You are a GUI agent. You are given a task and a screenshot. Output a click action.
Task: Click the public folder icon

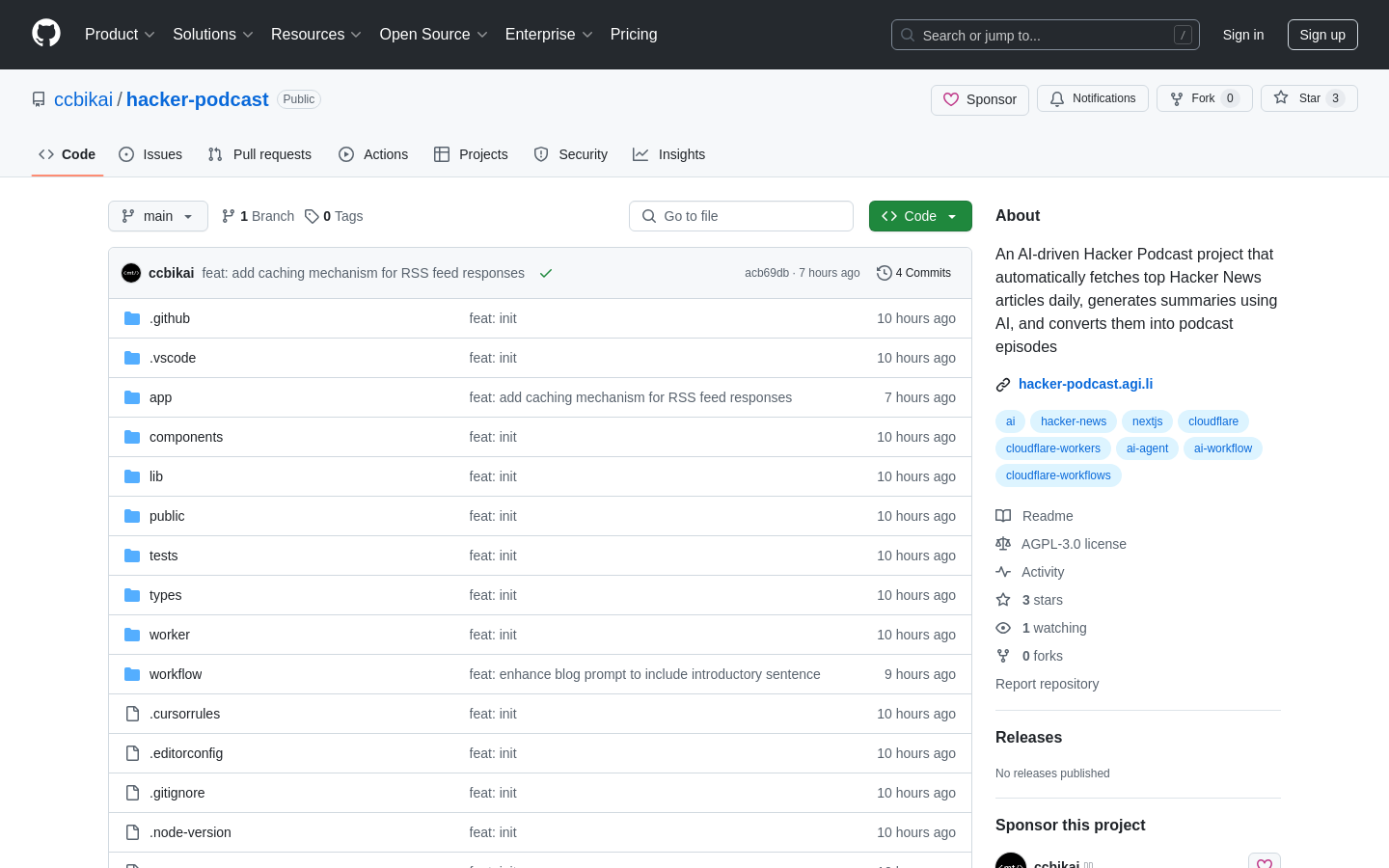pos(132,516)
